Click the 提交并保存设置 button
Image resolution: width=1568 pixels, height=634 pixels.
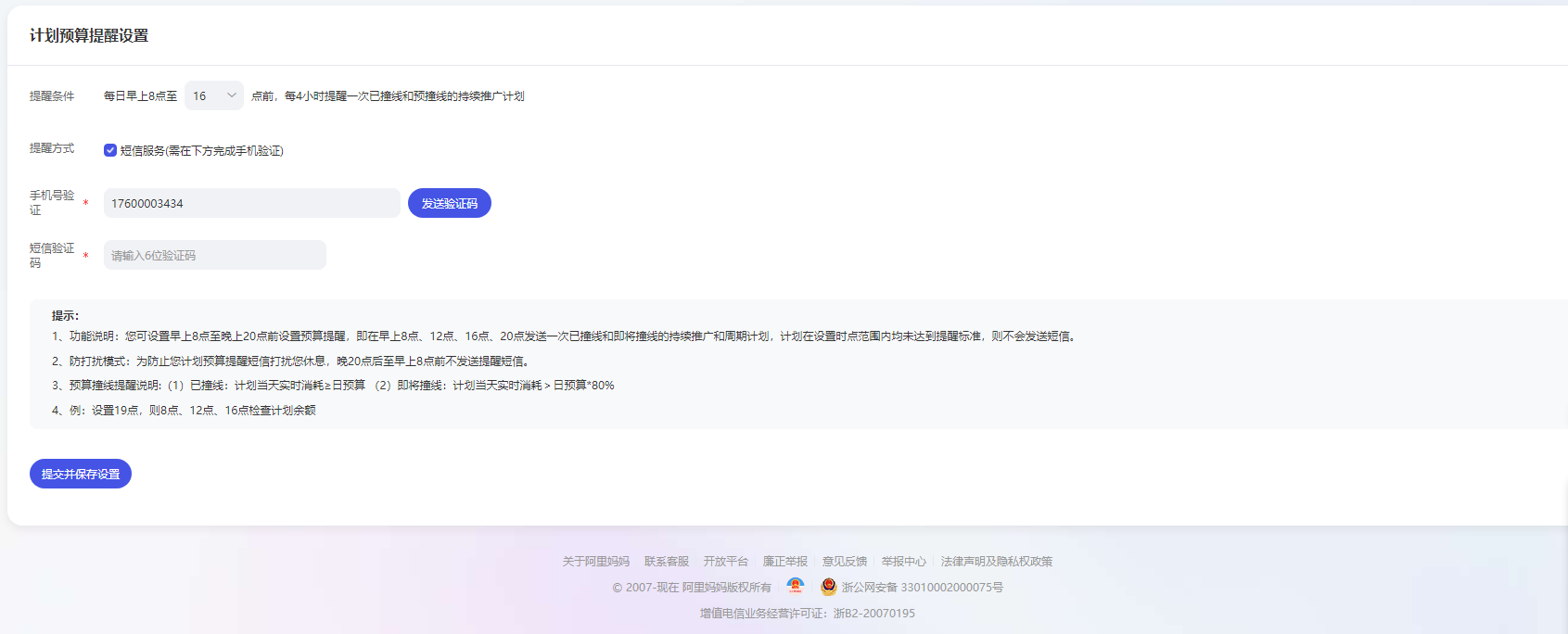tap(81, 474)
